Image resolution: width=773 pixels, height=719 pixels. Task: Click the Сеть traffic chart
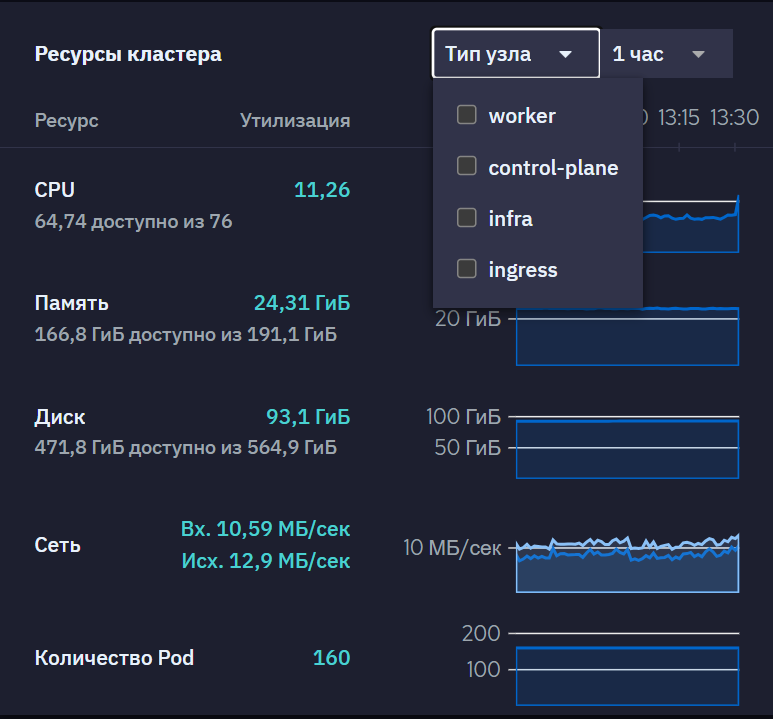pyautogui.click(x=628, y=563)
